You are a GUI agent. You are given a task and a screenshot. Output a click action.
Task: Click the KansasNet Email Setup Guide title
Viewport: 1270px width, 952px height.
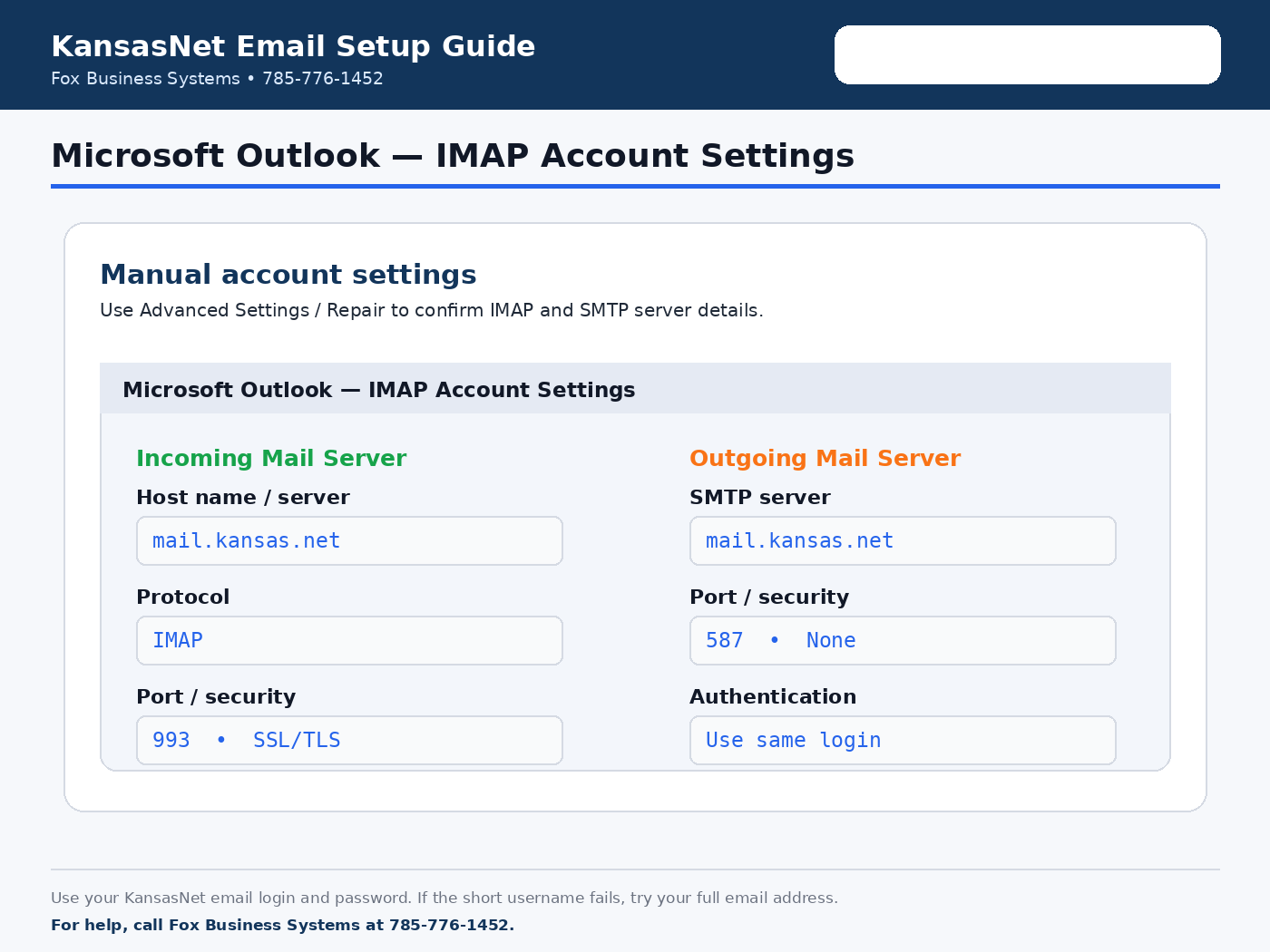point(293,46)
